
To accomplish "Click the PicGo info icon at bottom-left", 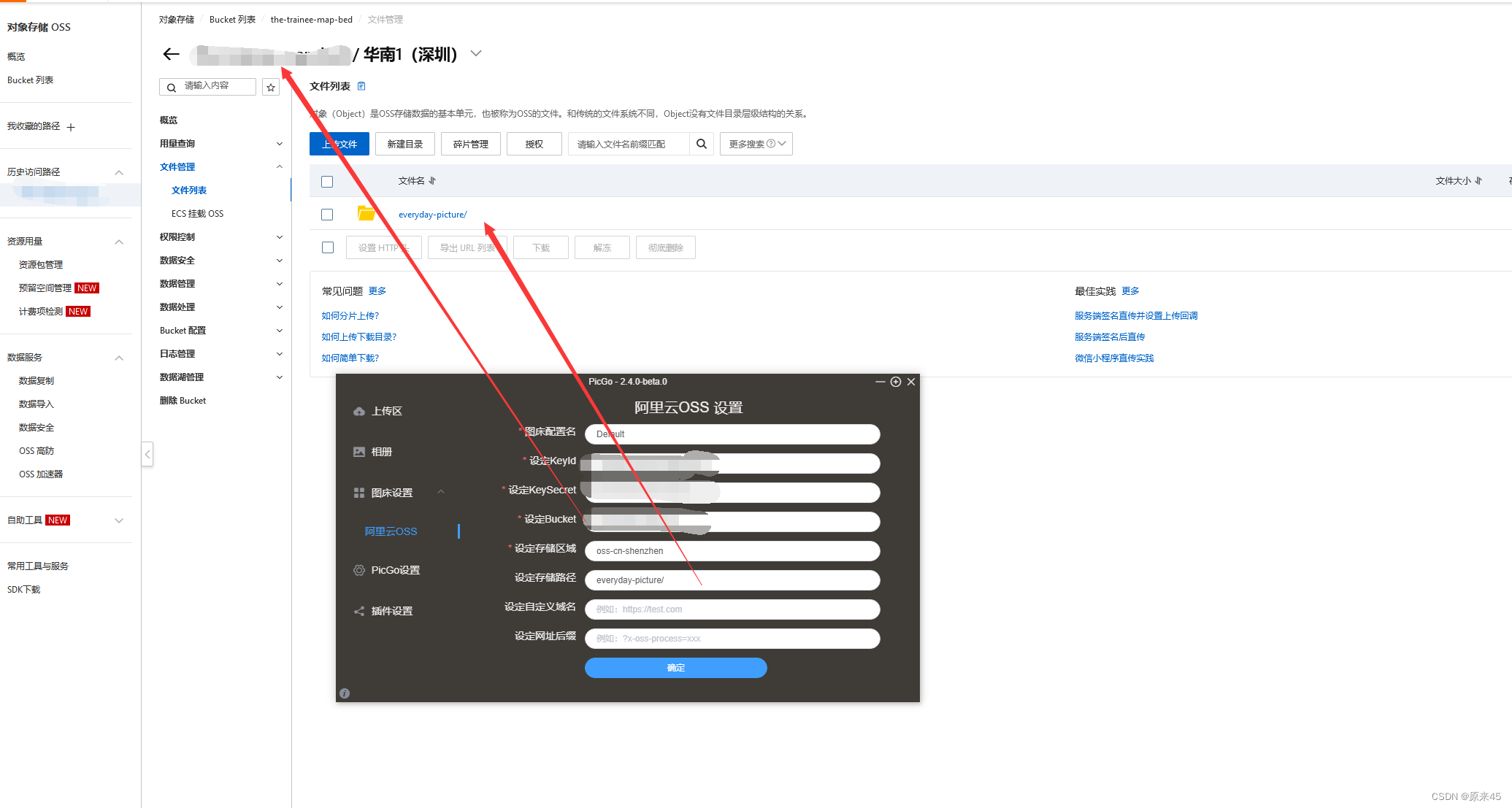I will tap(345, 693).
